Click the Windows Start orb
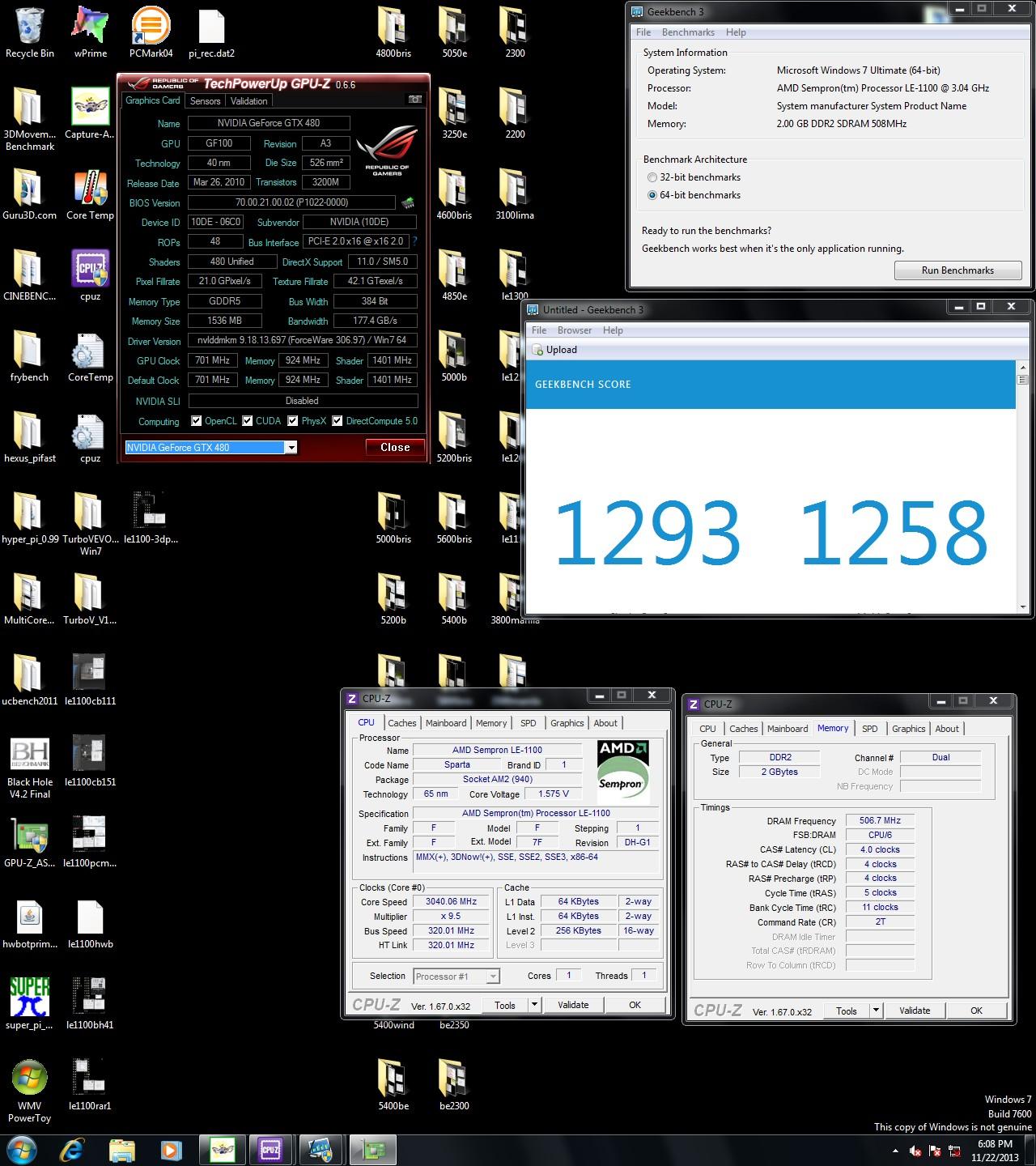Viewport: 1036px width, 1166px height. click(x=22, y=1150)
